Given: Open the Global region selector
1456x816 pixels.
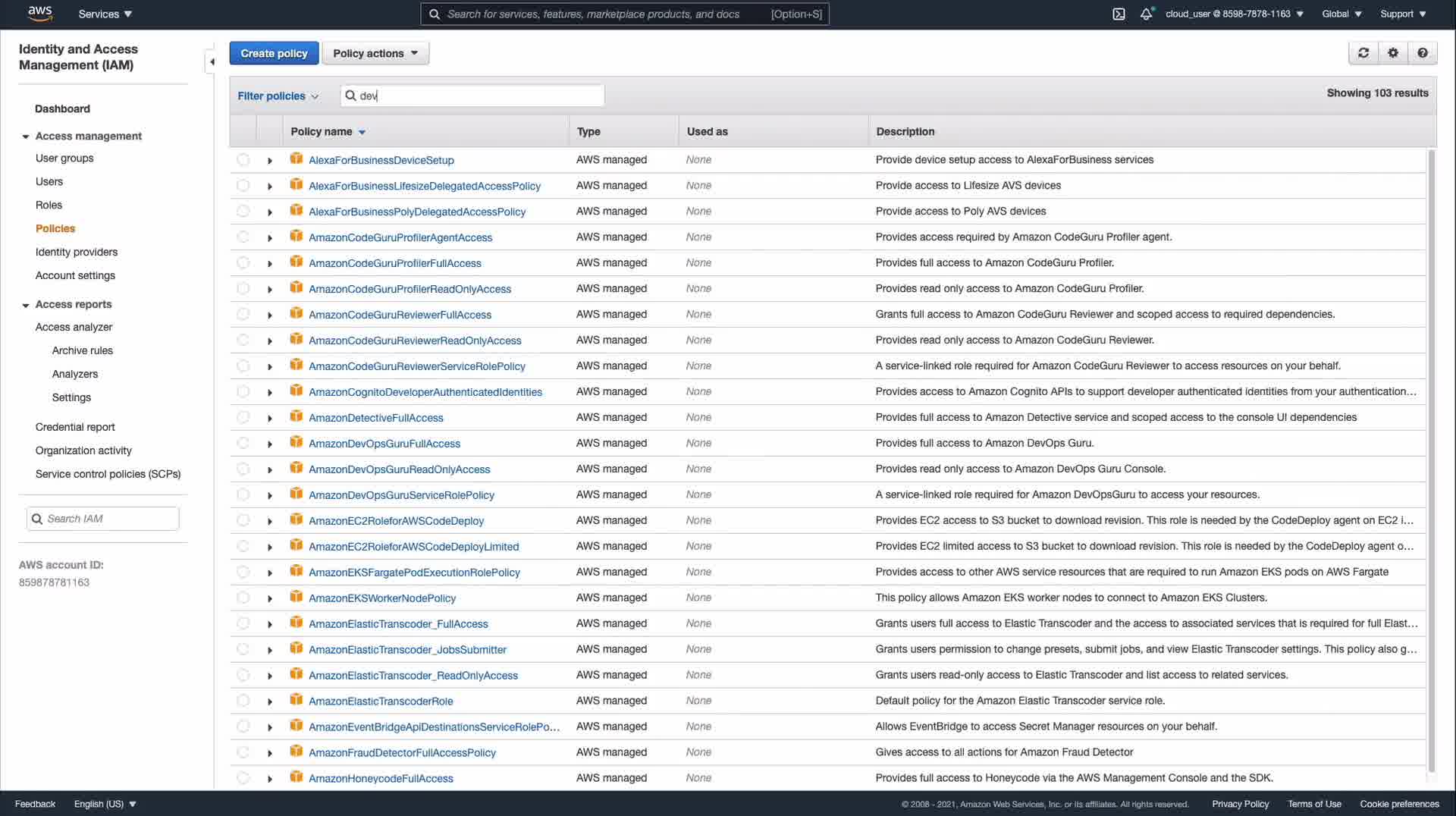Looking at the screenshot, I should tap(1341, 14).
